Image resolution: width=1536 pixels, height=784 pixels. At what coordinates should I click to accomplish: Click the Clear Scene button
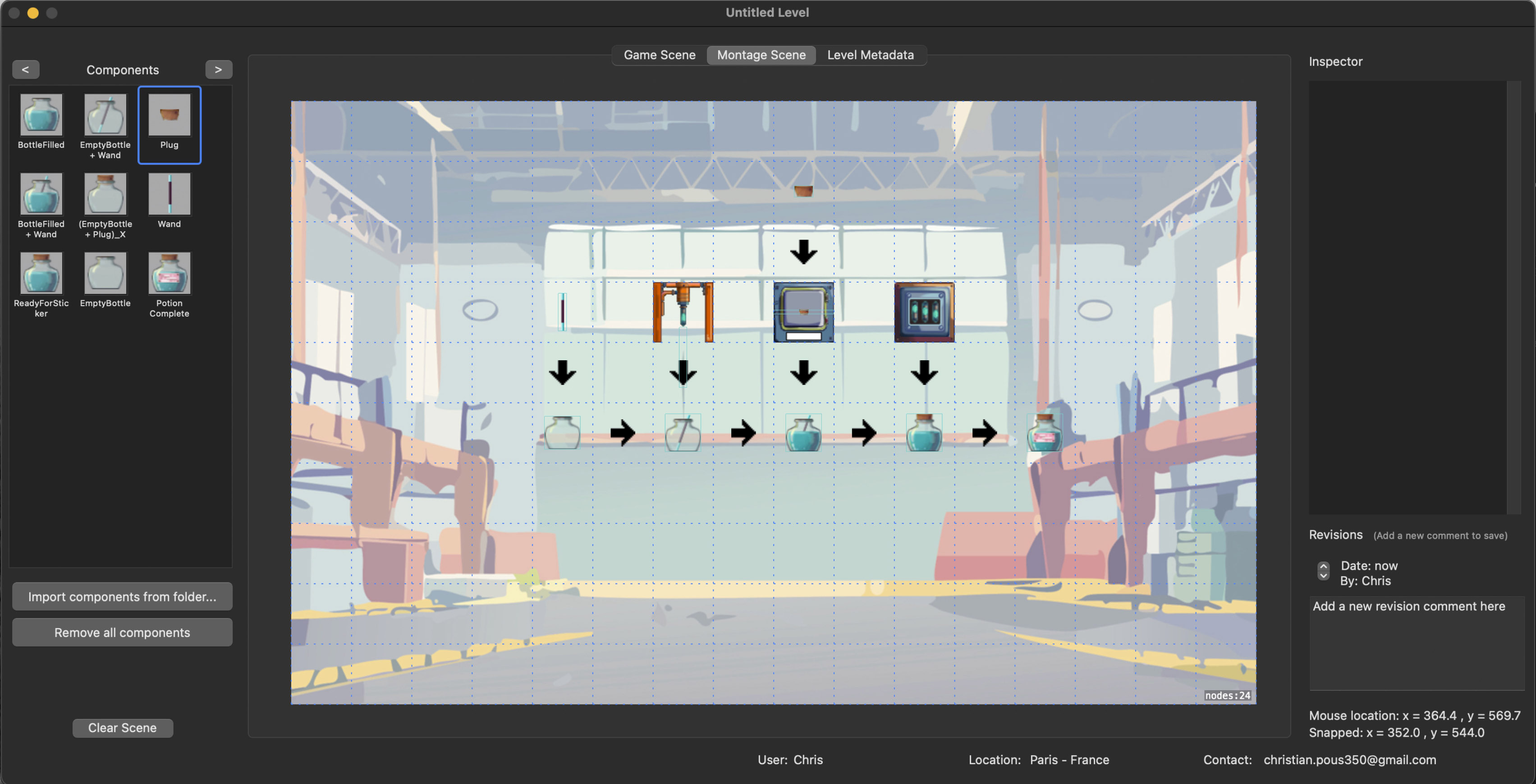122,727
